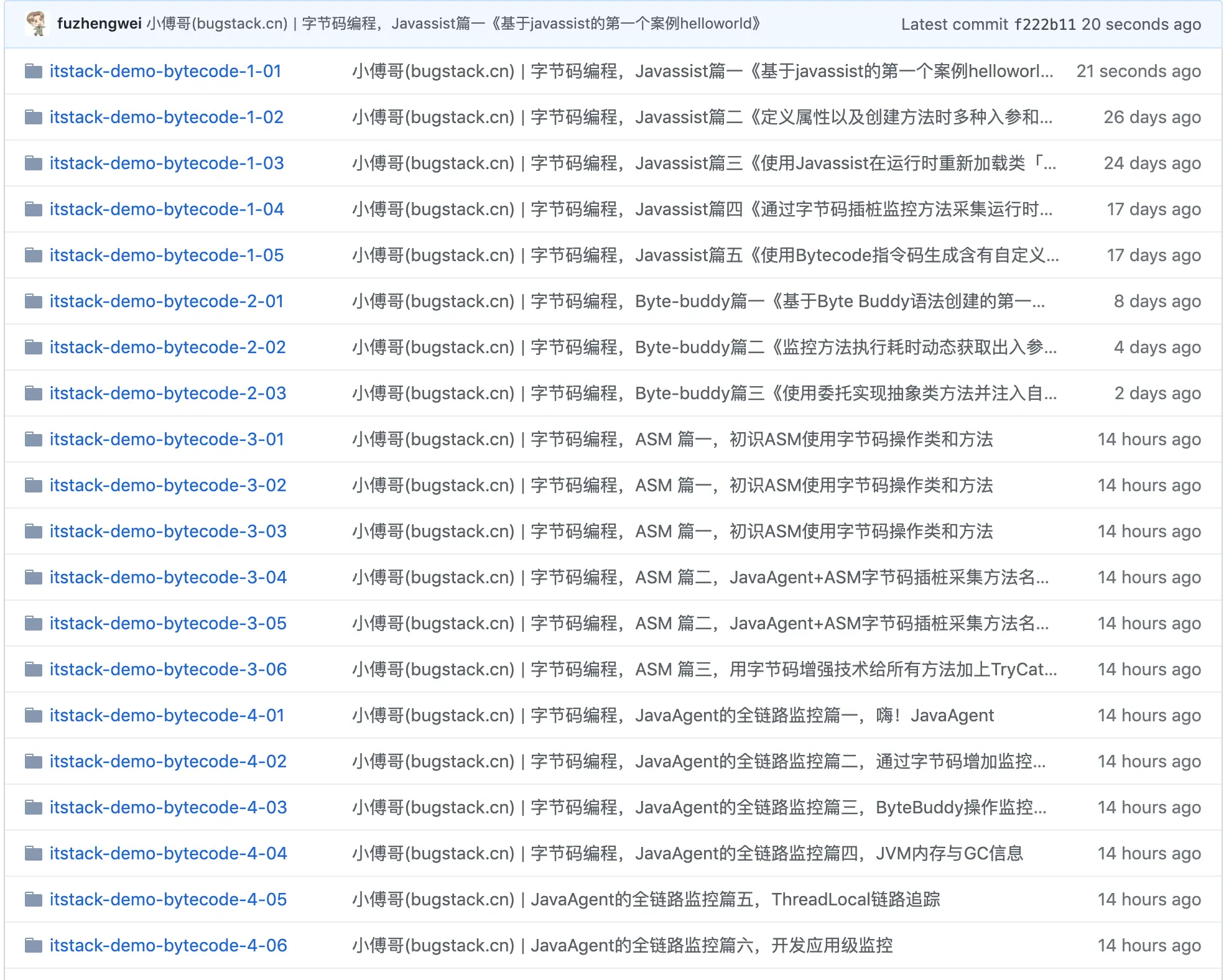This screenshot has width=1229, height=980.
Task: Open the itstack-demo-bytecode-1-05 directory
Action: point(166,256)
